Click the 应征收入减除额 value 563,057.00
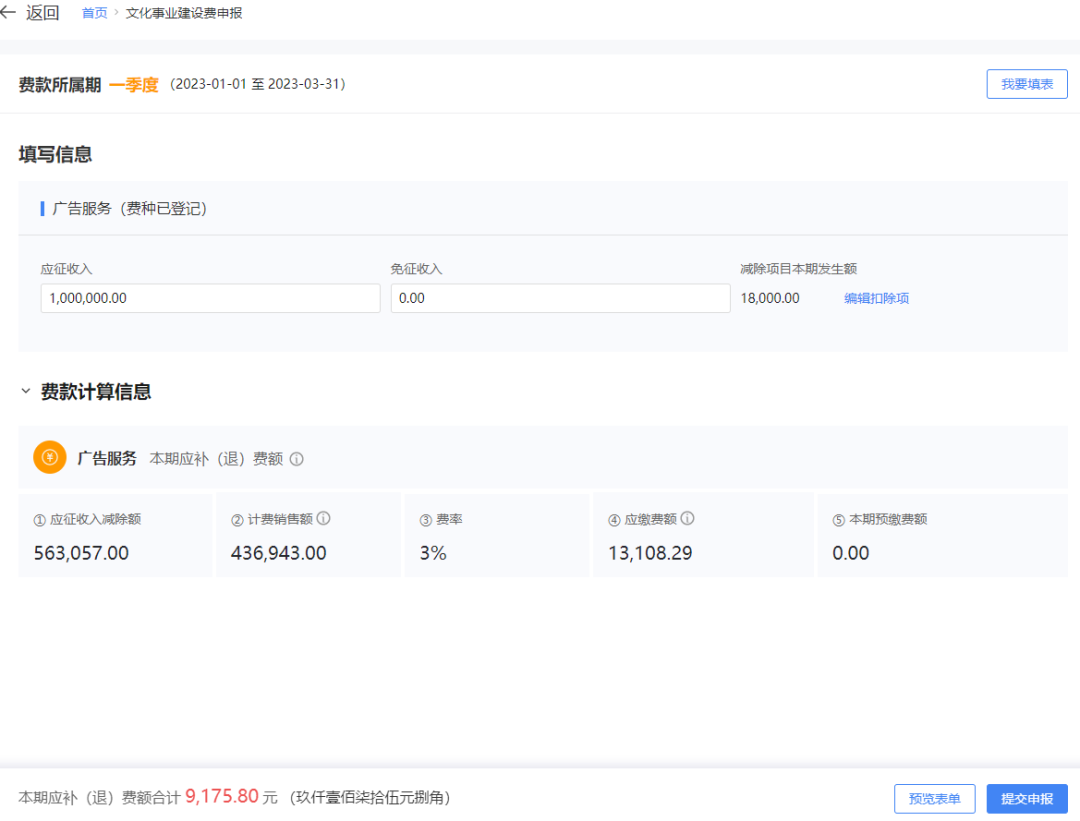 tap(81, 553)
